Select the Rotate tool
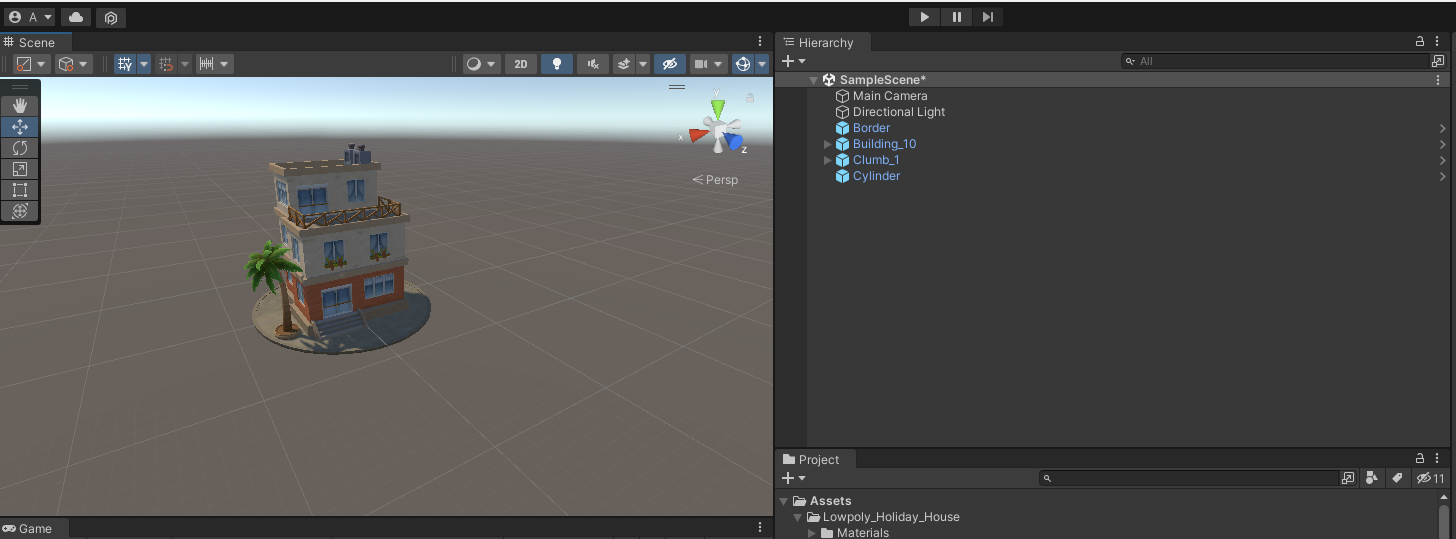Viewport: 1456px width, 539px height. click(x=20, y=148)
